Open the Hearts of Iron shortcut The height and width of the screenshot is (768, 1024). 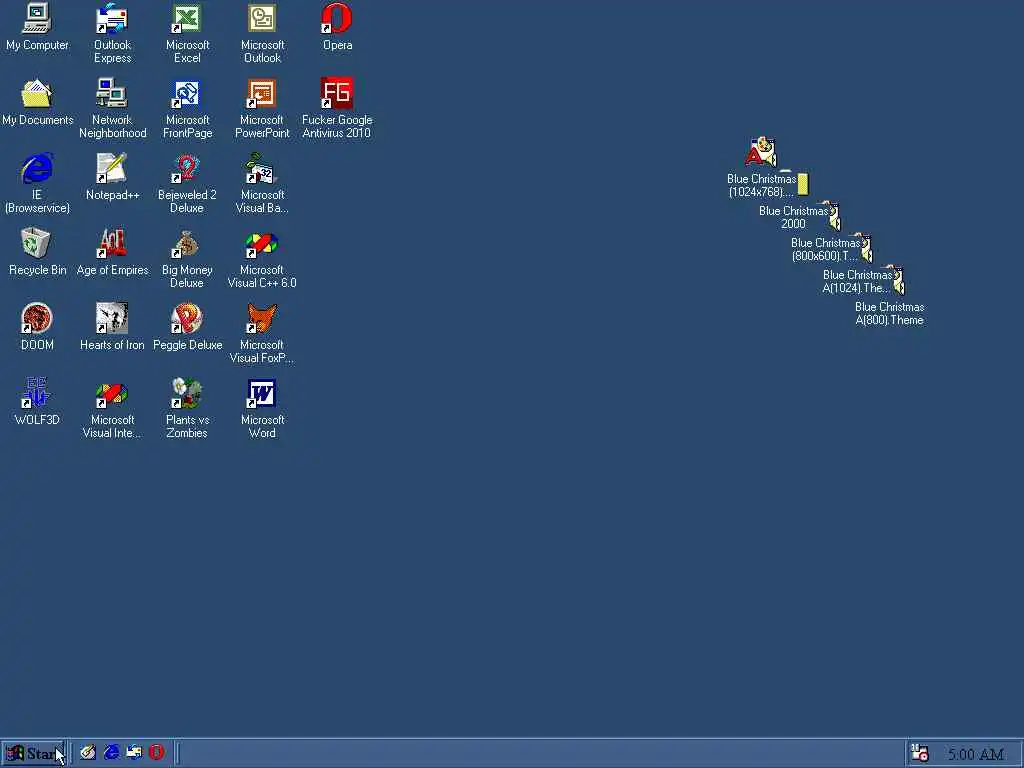[x=112, y=318]
